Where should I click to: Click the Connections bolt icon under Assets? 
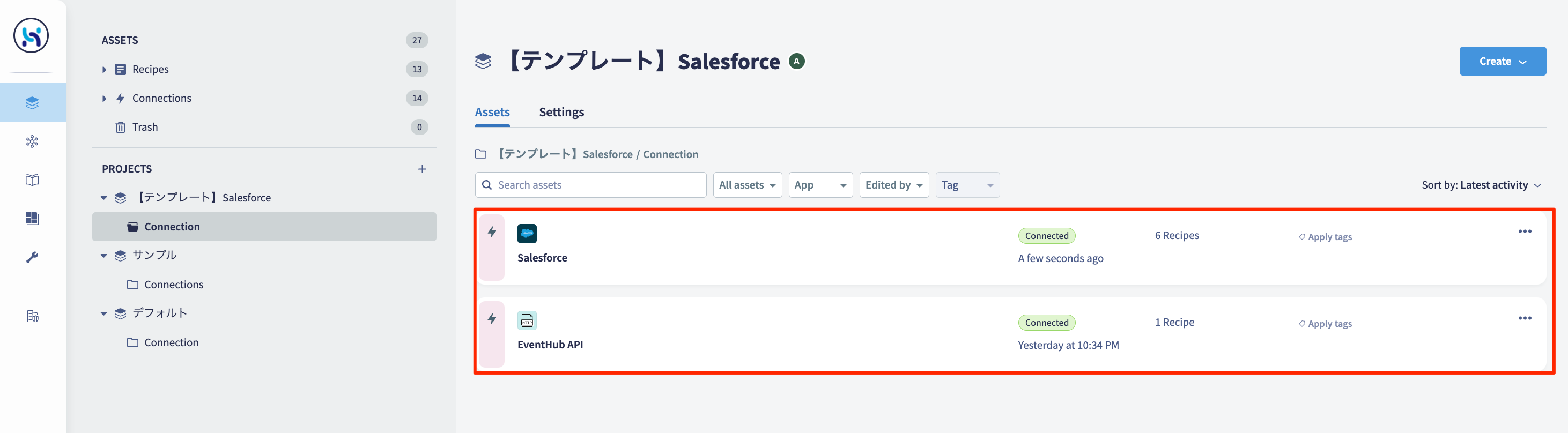point(121,98)
